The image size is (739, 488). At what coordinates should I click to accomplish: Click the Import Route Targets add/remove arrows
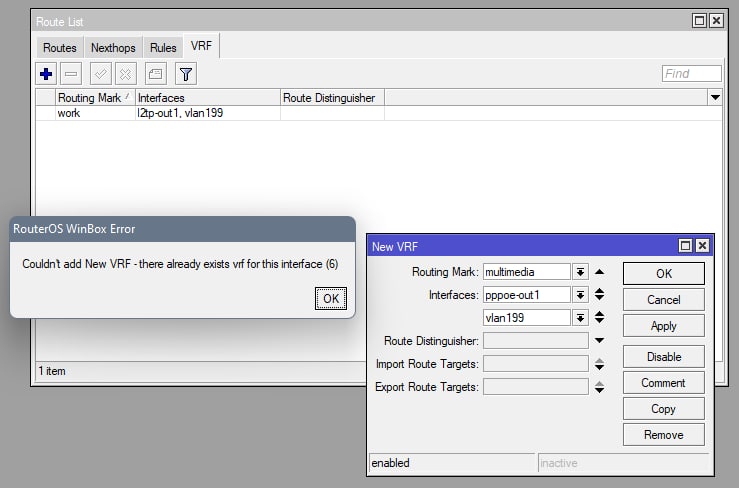(x=599, y=364)
